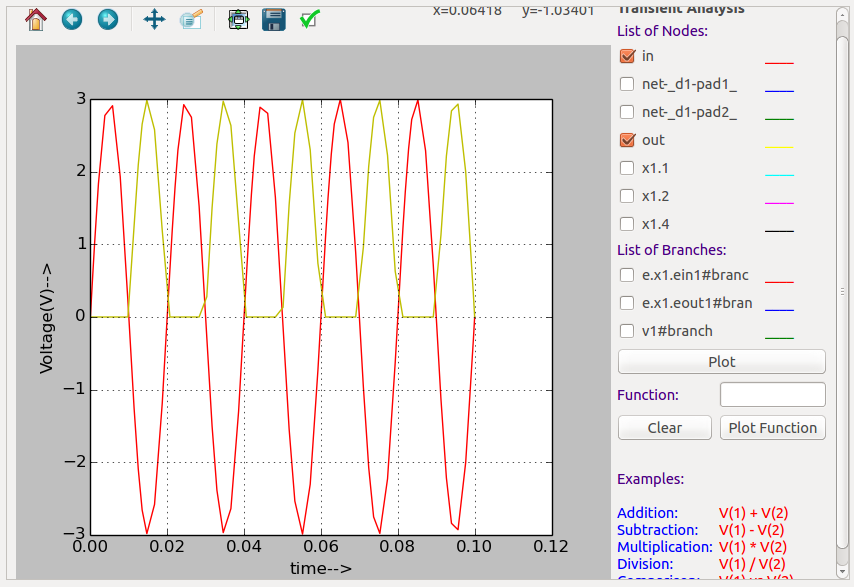The height and width of the screenshot is (587, 854).
Task: Uncheck the 'in' node checkbox
Action: point(627,56)
